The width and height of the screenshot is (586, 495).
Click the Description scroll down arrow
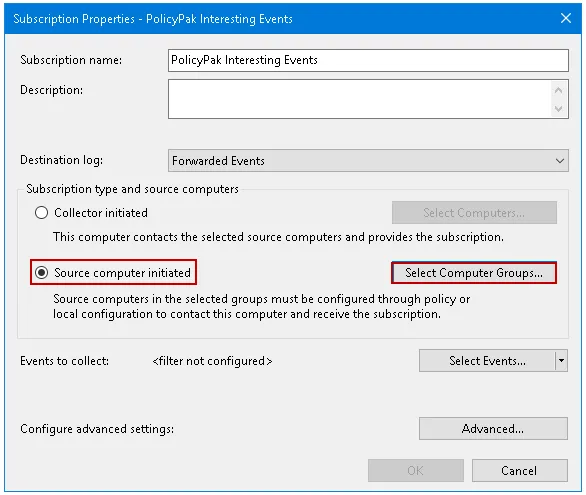pos(558,109)
